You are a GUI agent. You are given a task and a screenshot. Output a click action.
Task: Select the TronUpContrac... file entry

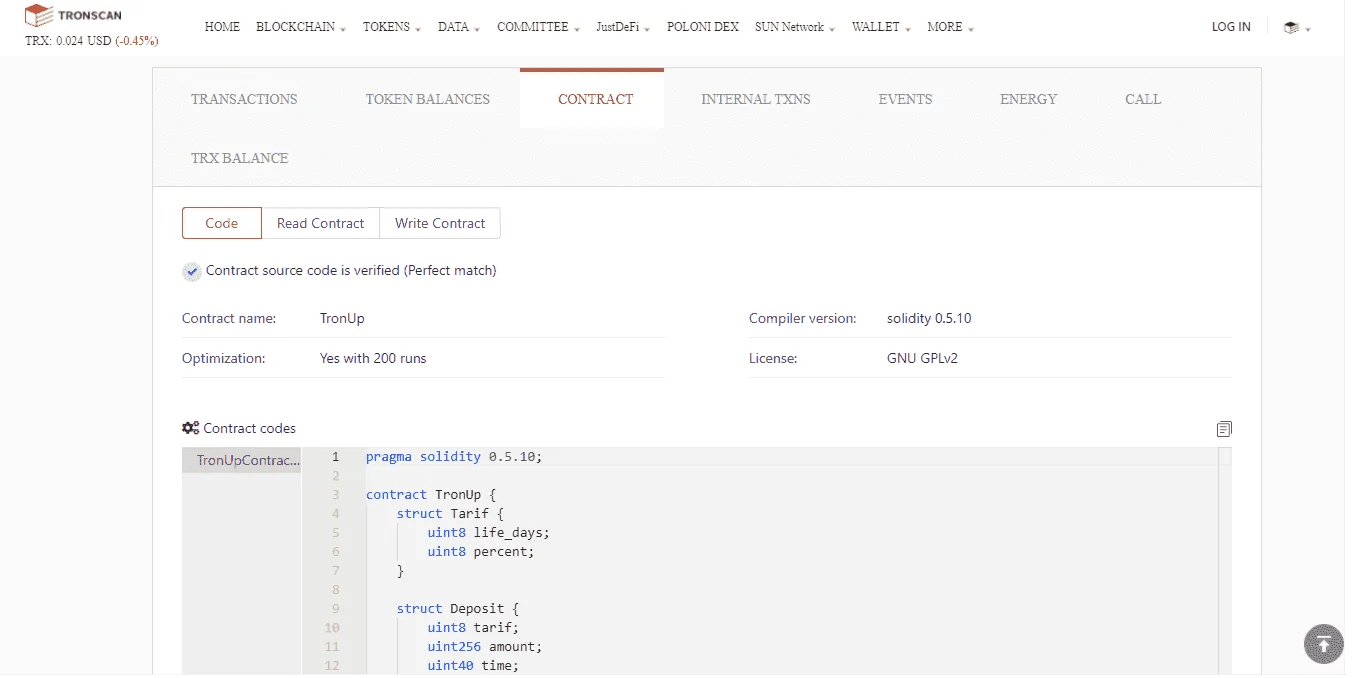[x=242, y=460]
